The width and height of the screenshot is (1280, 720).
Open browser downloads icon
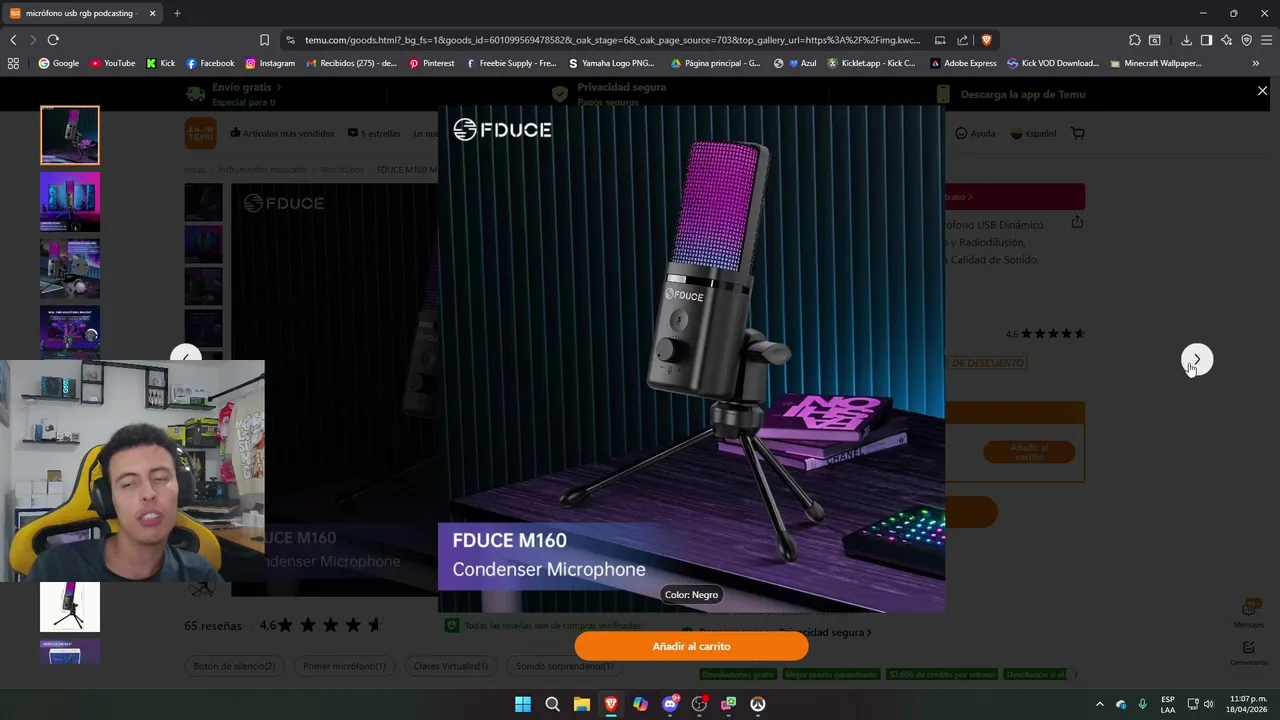point(1186,40)
